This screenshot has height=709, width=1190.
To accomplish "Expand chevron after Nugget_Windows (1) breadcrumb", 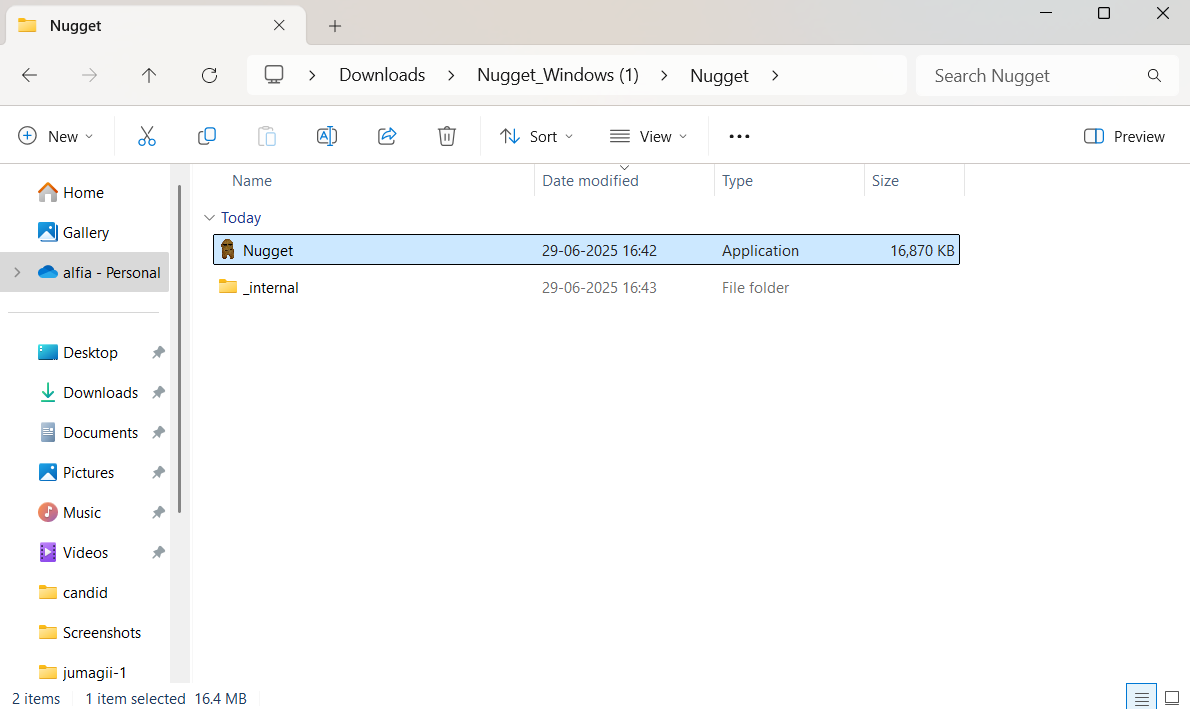I will 665,75.
